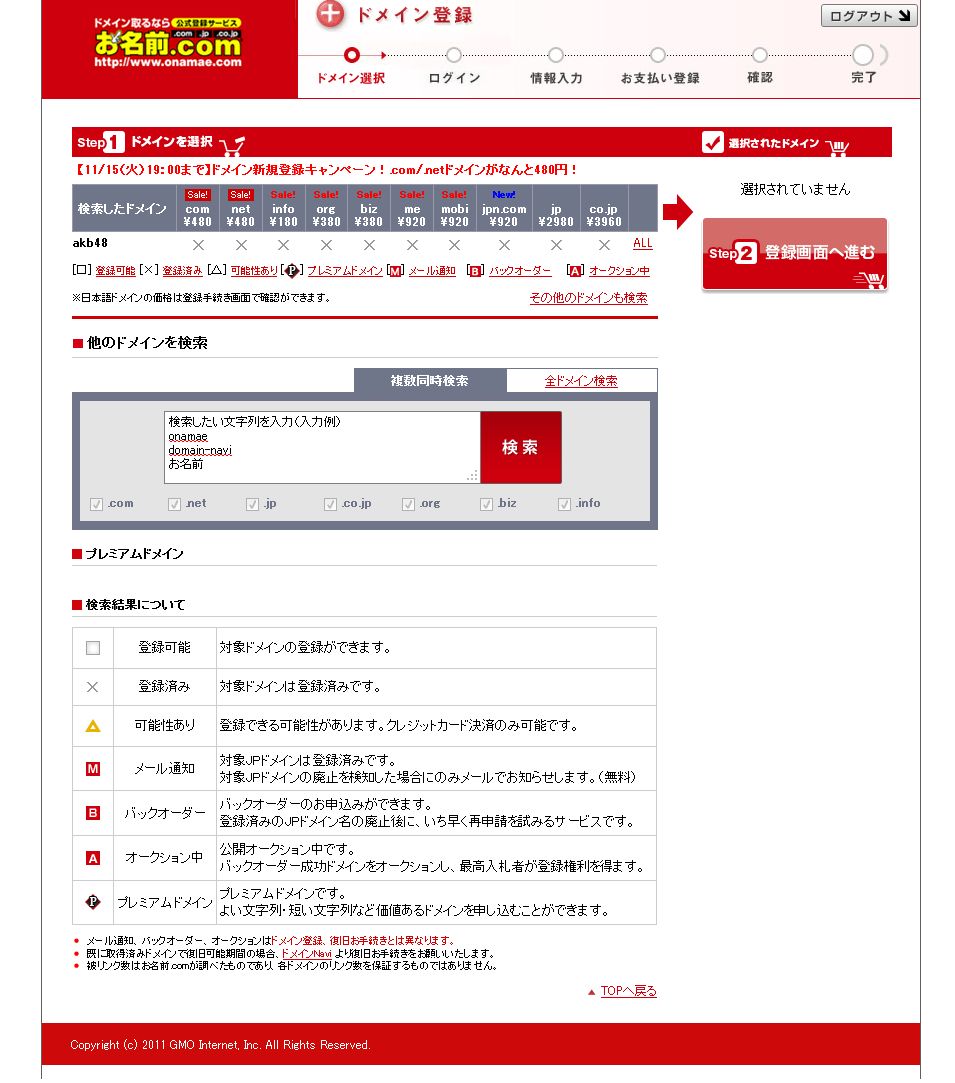Click the お名前.com logo
The height and width of the screenshot is (1083, 955).
coord(168,43)
